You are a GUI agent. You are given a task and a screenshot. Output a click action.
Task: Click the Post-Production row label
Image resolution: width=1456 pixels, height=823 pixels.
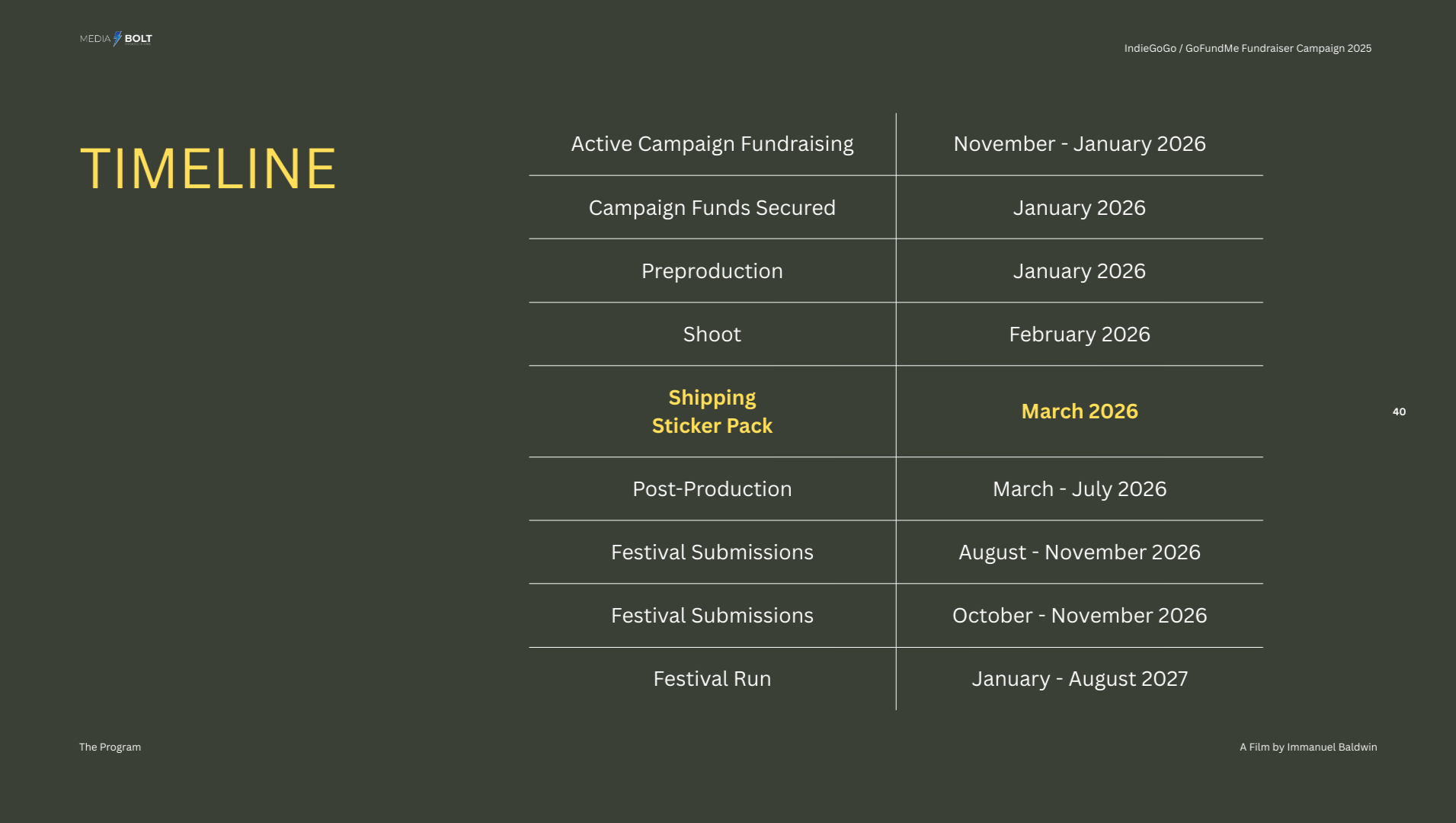point(712,489)
